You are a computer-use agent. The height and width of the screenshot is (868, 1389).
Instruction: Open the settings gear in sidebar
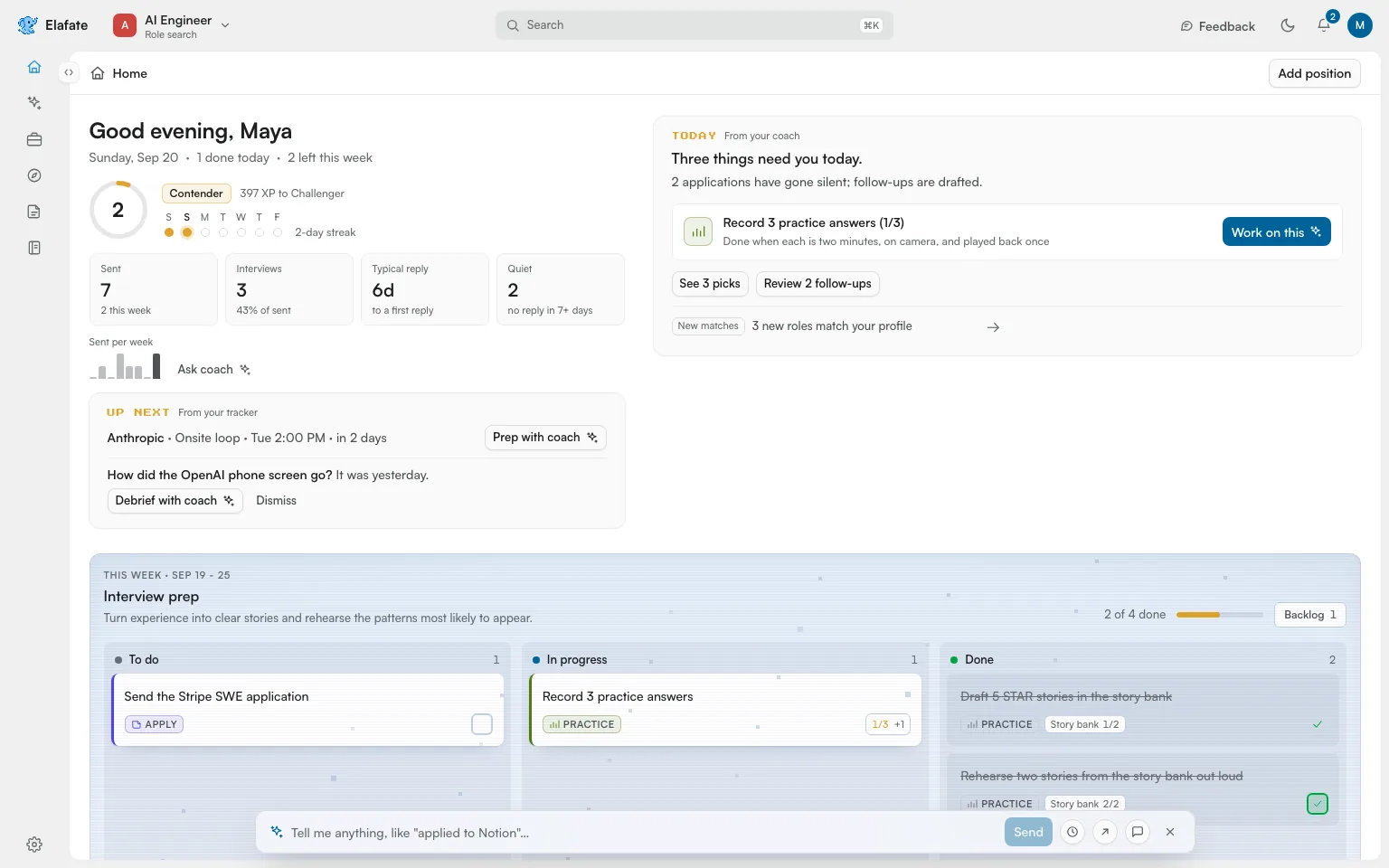pyautogui.click(x=34, y=844)
